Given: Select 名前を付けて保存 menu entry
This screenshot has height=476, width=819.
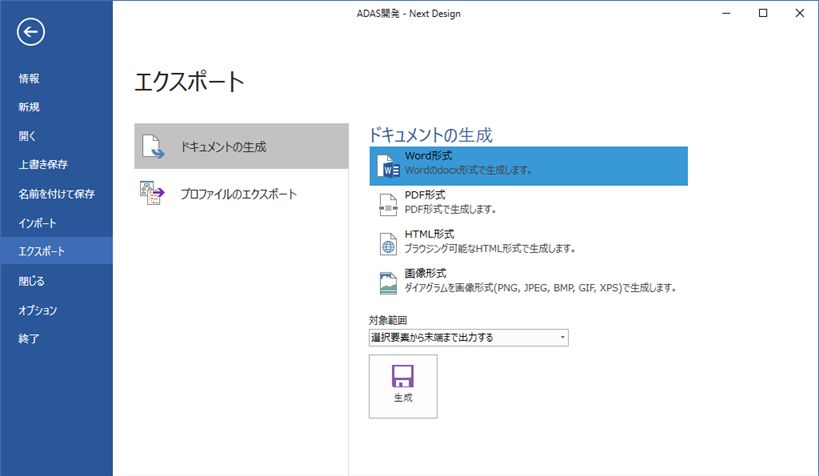Looking at the screenshot, I should [x=56, y=194].
